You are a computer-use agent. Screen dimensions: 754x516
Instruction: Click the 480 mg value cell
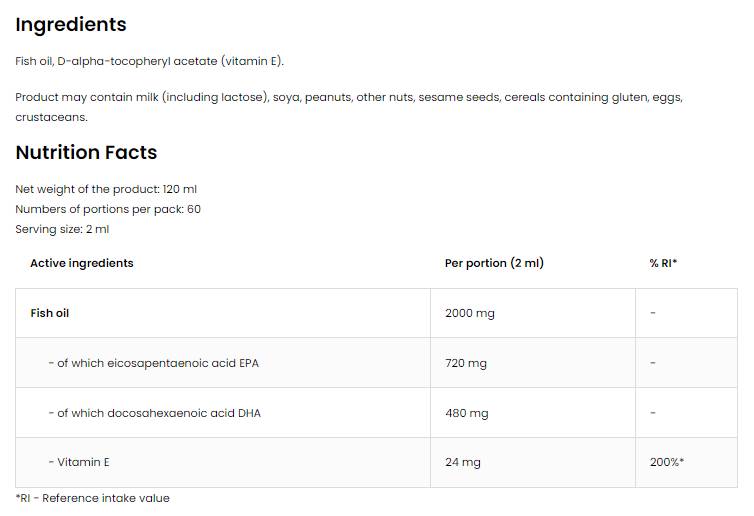click(x=467, y=413)
